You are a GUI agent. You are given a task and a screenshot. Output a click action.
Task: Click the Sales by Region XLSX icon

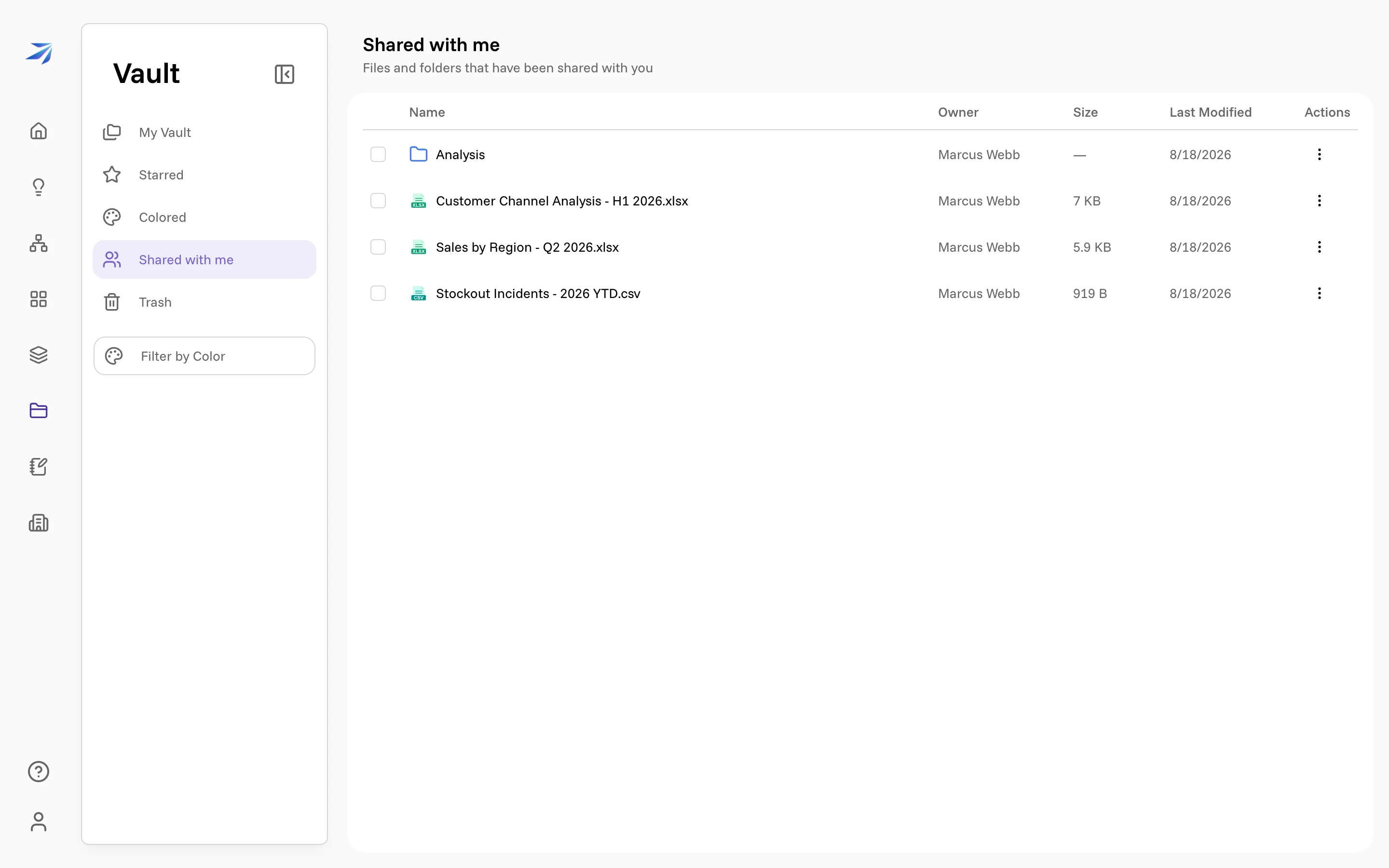pos(419,247)
